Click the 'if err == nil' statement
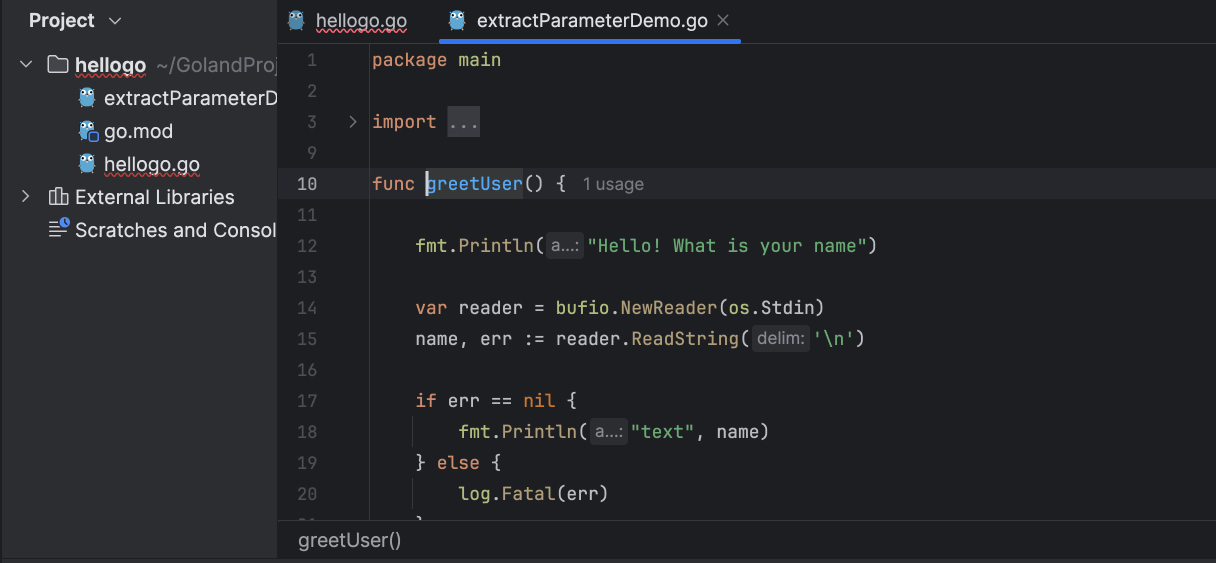The width and height of the screenshot is (1216, 563). (496, 401)
